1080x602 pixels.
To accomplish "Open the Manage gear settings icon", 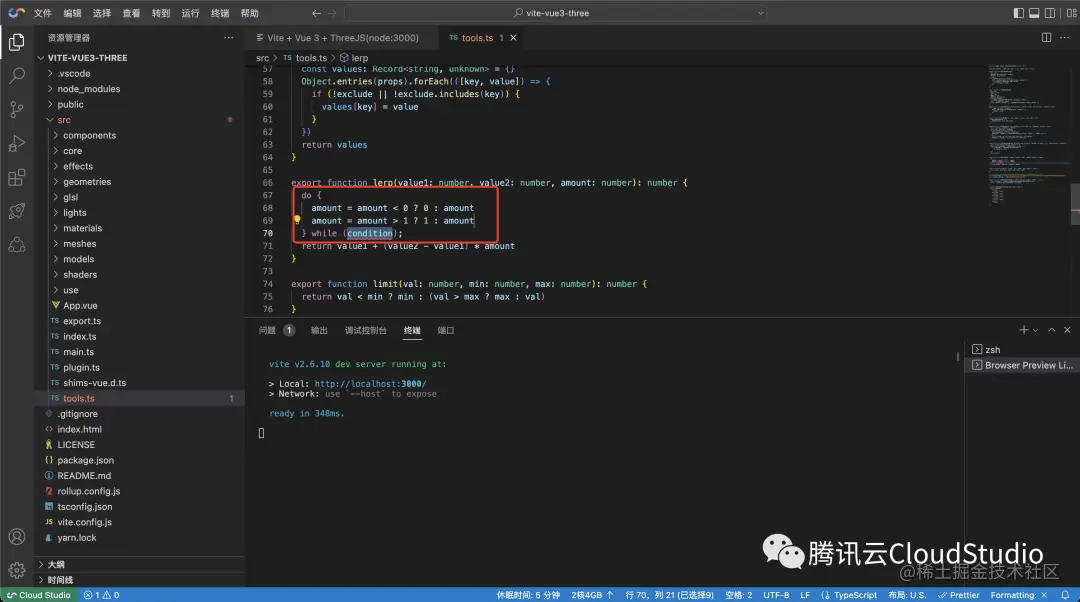I will (x=17, y=570).
